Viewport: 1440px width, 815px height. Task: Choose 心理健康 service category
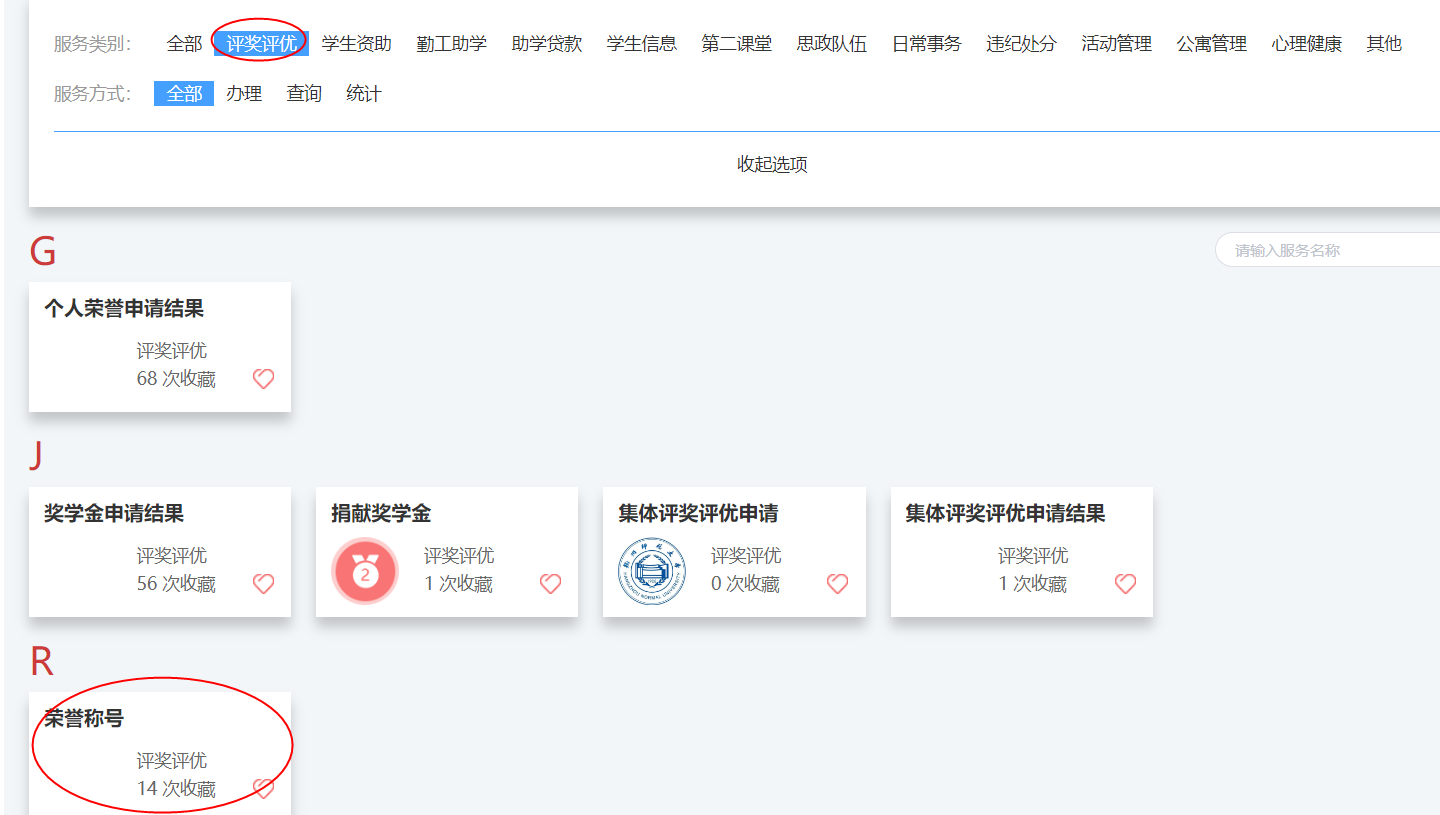[x=1306, y=44]
